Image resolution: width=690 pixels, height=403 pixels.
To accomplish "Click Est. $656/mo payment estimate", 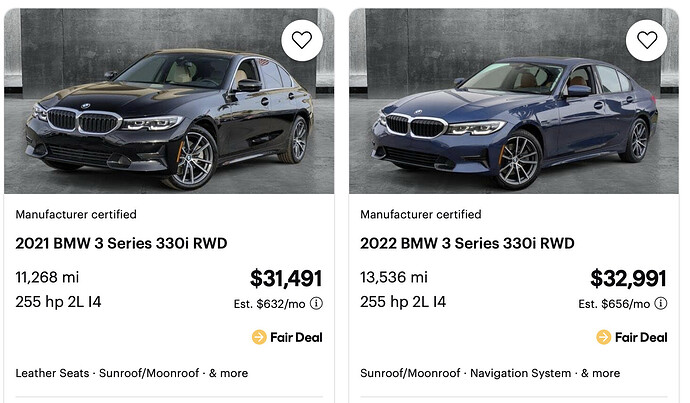I will (612, 304).
